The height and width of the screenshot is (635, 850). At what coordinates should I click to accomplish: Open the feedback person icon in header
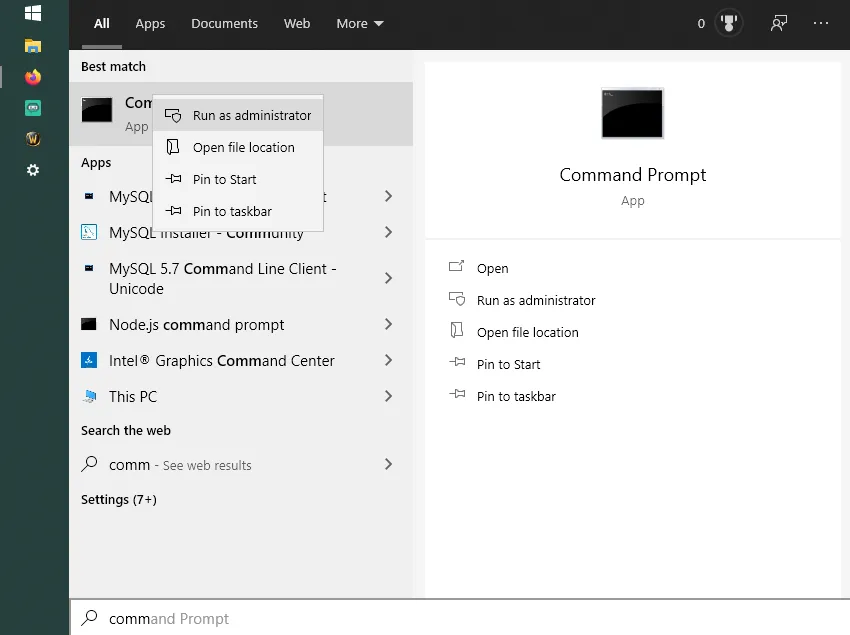coord(778,23)
